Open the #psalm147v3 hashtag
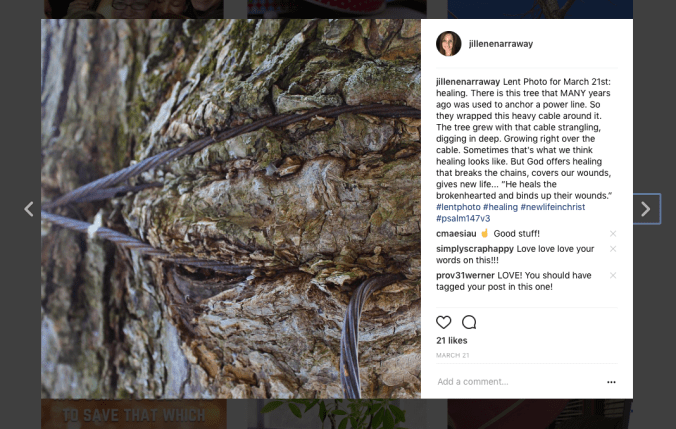Image resolution: width=676 pixels, height=429 pixels. (x=463, y=218)
